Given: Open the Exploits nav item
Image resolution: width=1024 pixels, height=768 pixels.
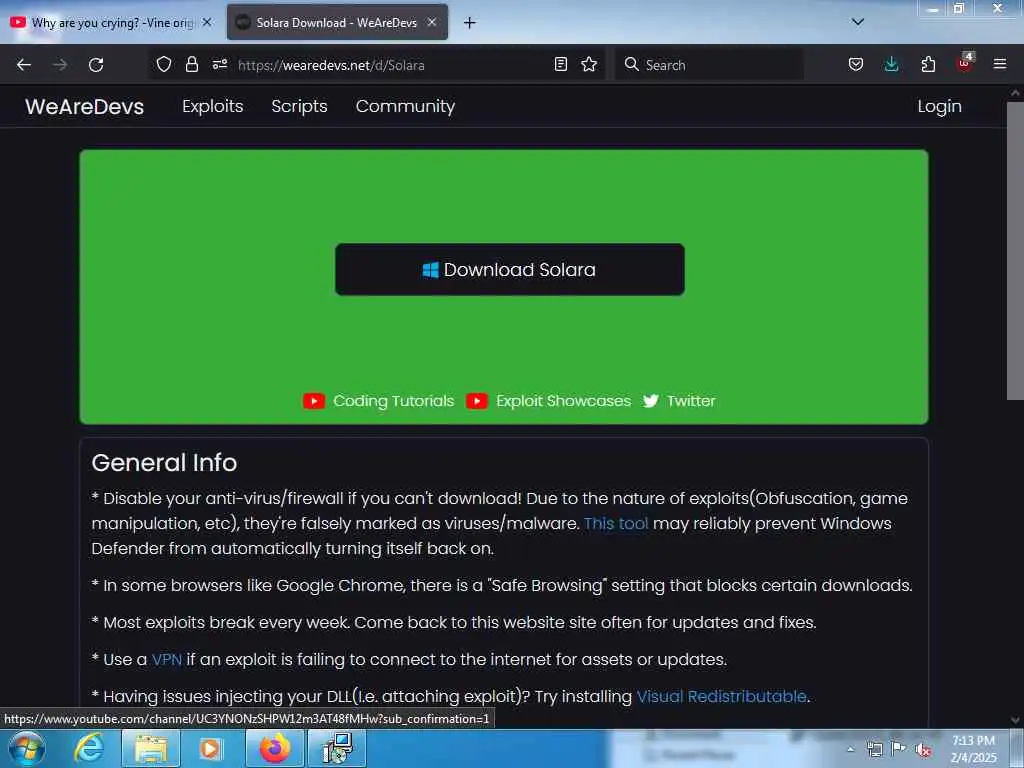Looking at the screenshot, I should tap(212, 106).
